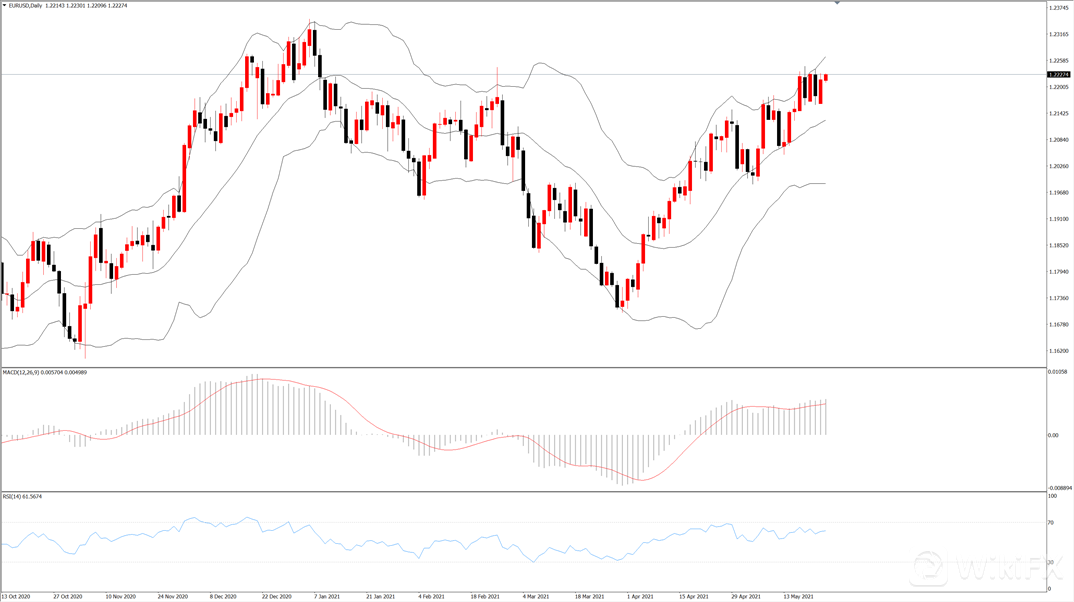Click the 7 Jan 2021 date label
This screenshot has width=1074, height=602.
point(327,596)
